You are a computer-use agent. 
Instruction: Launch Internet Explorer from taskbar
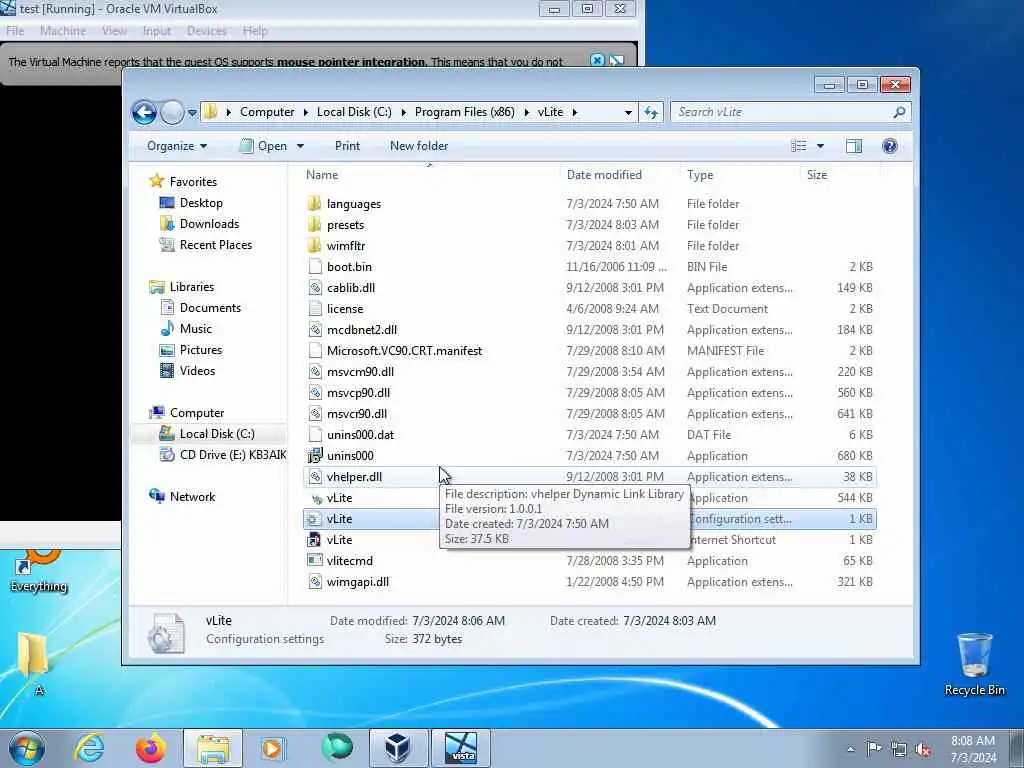coord(89,748)
